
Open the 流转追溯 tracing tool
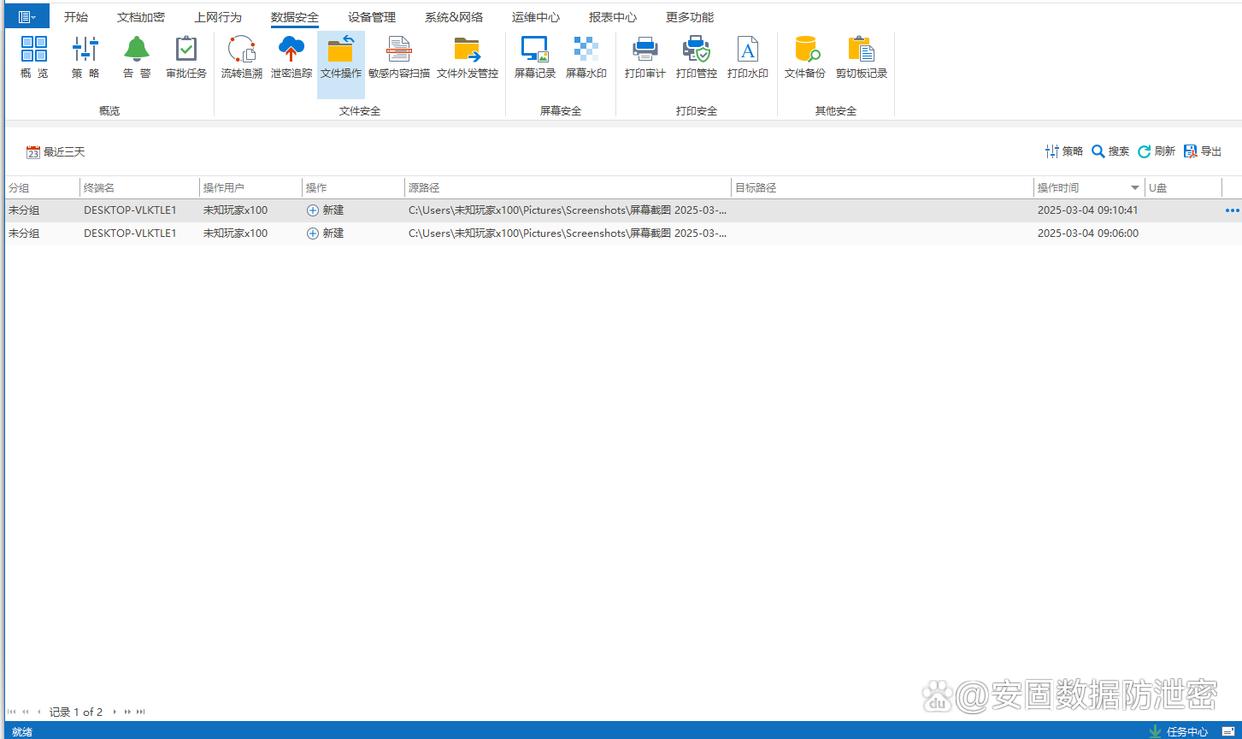(241, 57)
